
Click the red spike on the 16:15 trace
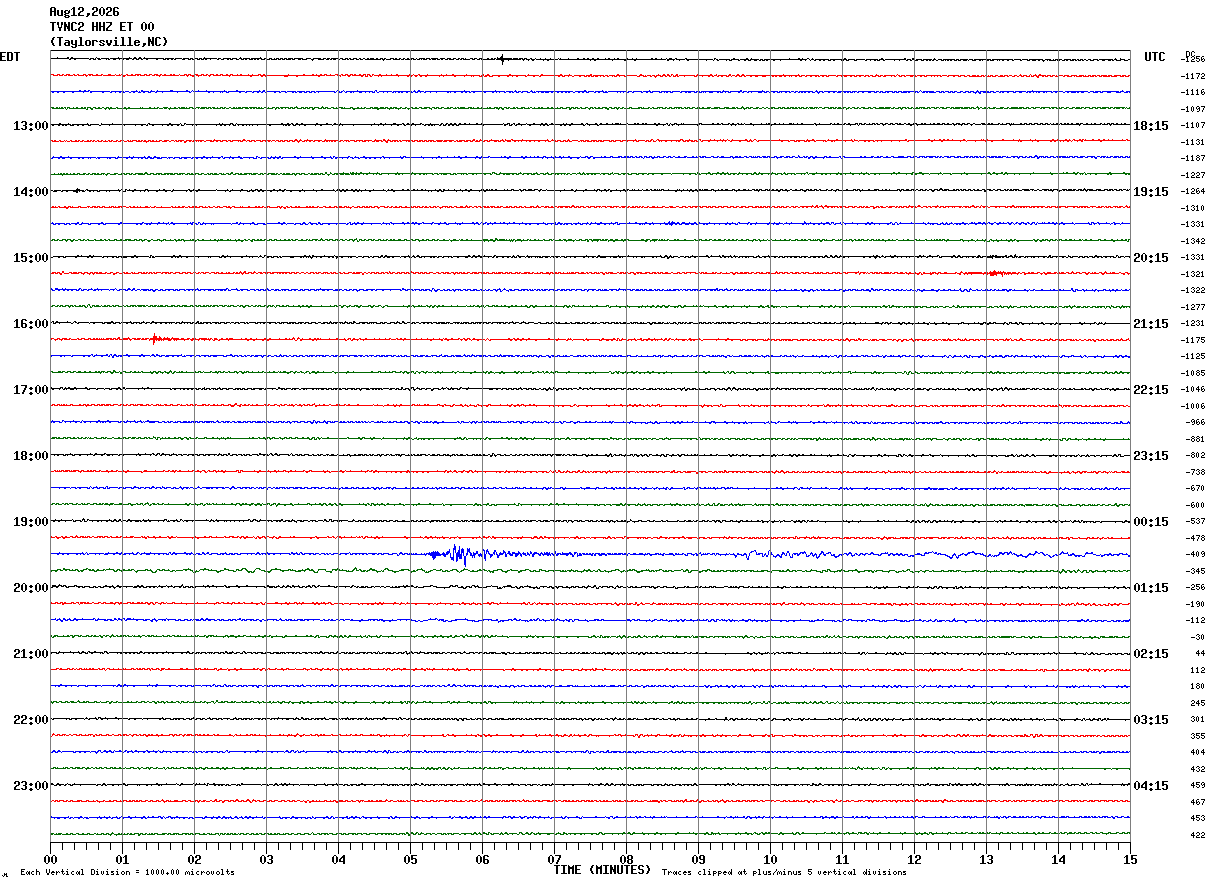click(155, 339)
